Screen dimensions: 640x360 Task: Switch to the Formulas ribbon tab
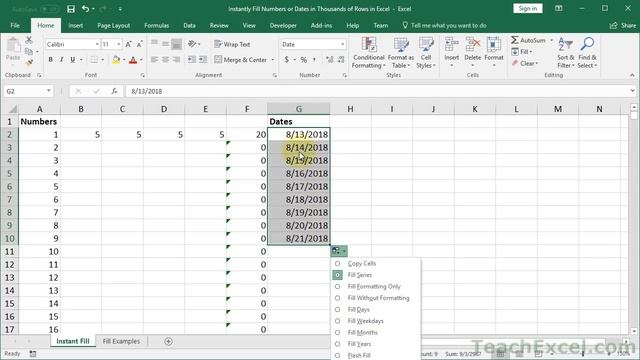(157, 25)
